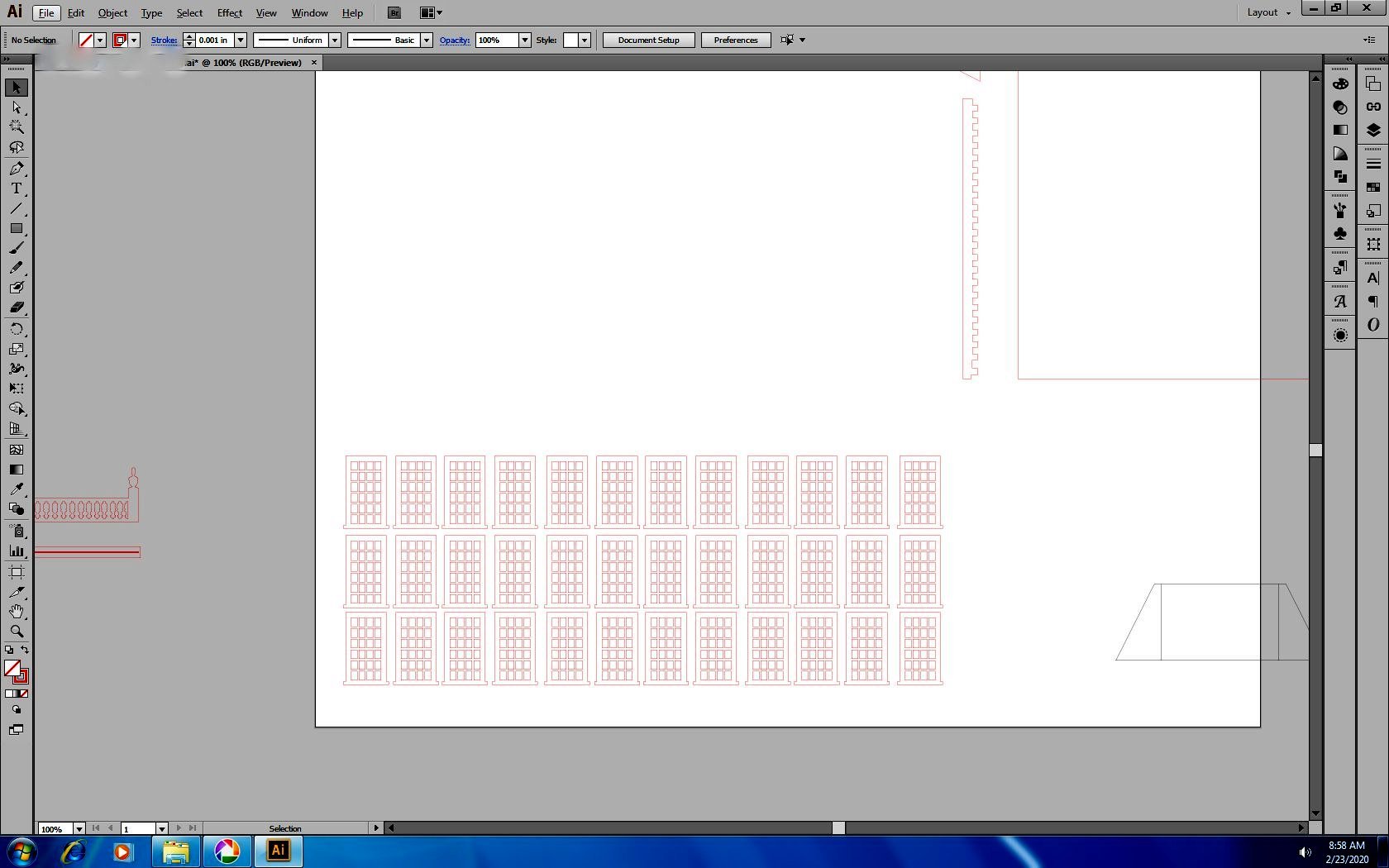Open the Brushes panel icon
Viewport: 1389px width, 868px height.
click(x=1340, y=210)
